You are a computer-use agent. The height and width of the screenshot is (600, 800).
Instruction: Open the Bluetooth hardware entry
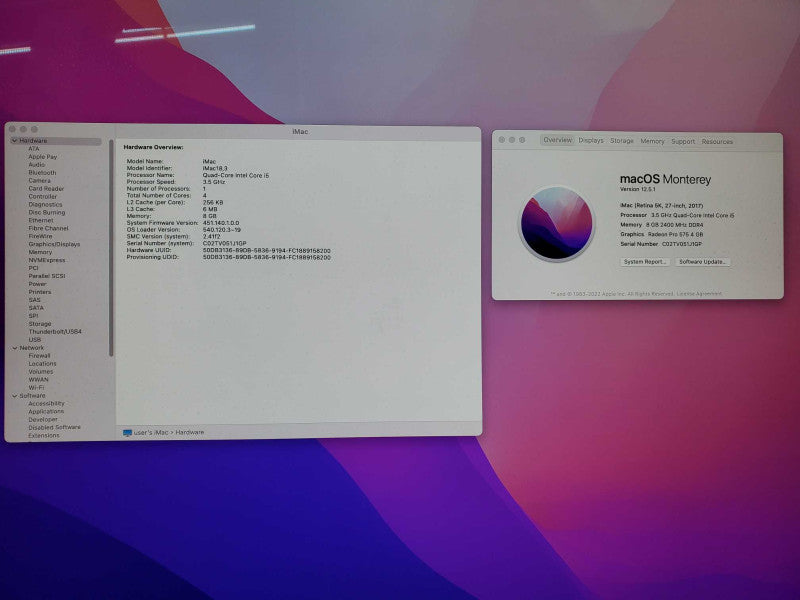point(42,172)
